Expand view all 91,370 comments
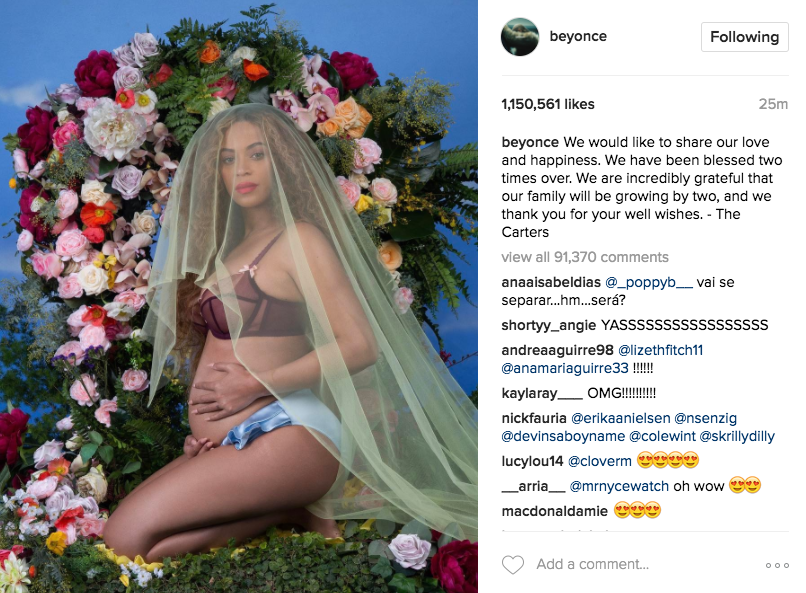This screenshot has width=806, height=593. (585, 257)
